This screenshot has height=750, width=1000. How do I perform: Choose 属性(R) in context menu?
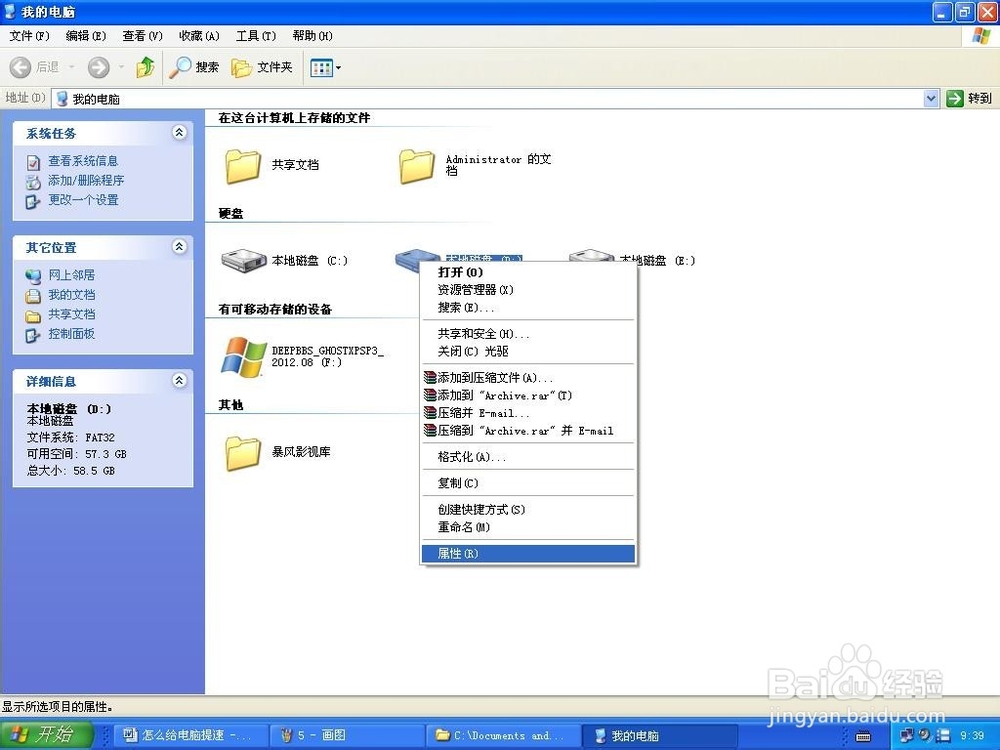[x=528, y=554]
